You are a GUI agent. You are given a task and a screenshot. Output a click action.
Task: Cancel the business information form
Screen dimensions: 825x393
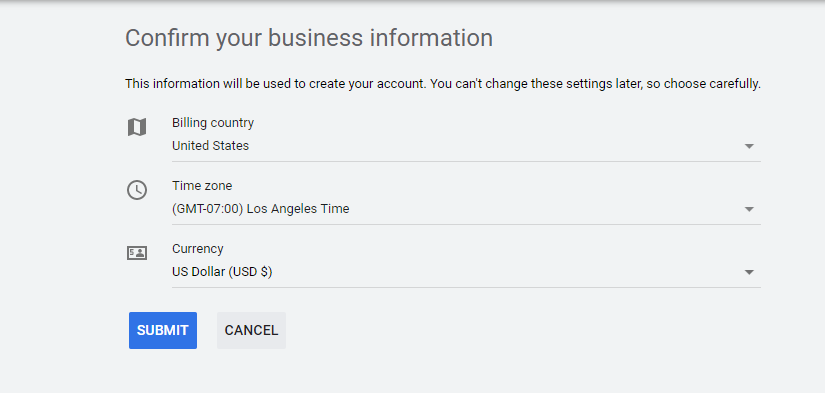(251, 330)
